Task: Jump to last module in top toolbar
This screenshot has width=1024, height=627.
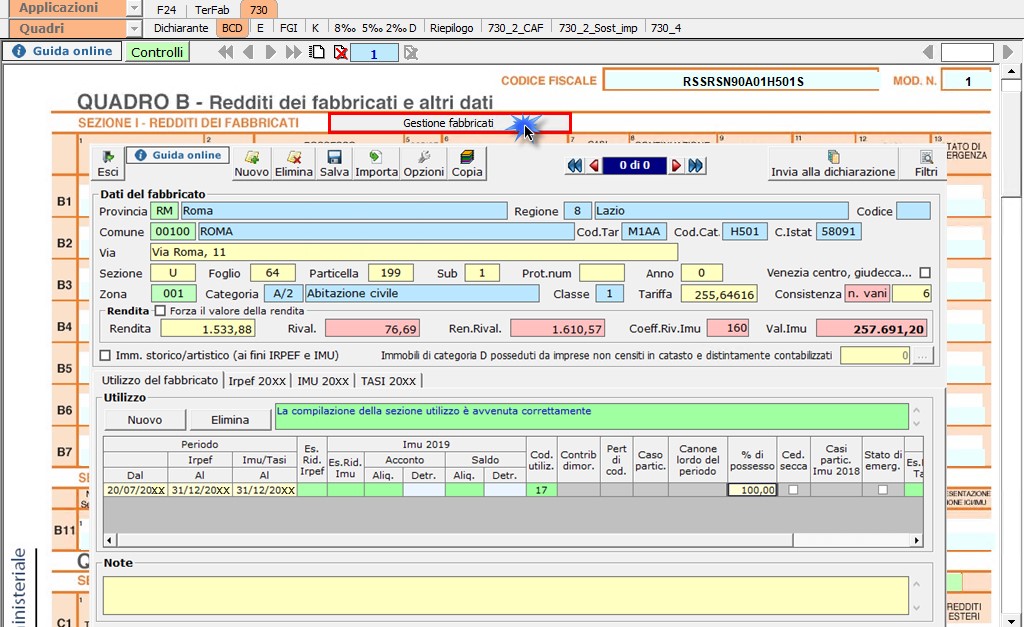Action: (293, 52)
